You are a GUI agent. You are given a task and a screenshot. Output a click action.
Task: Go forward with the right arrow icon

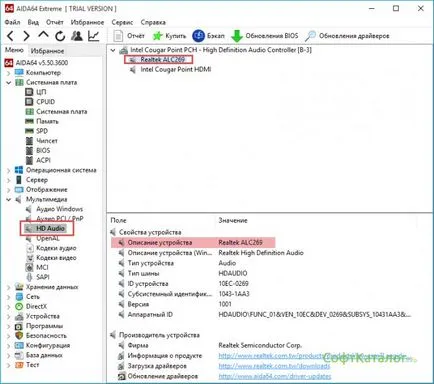(26, 36)
